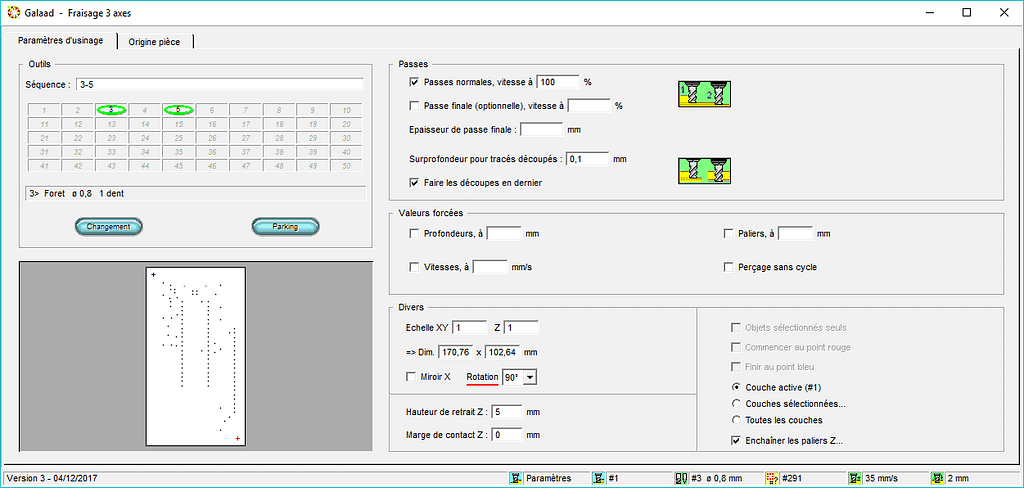Enable forced Paliers checkbox
Screen dimensions: 1024x488
[x=729, y=233]
